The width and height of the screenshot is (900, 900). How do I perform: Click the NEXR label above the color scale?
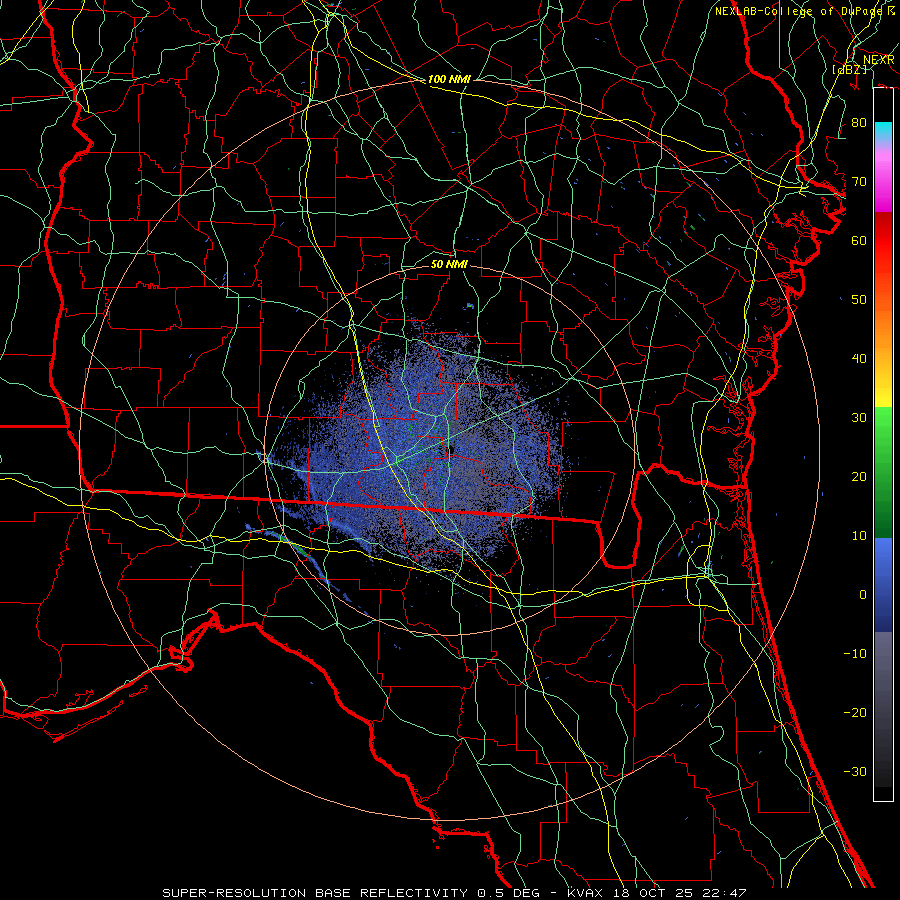pyautogui.click(x=878, y=60)
